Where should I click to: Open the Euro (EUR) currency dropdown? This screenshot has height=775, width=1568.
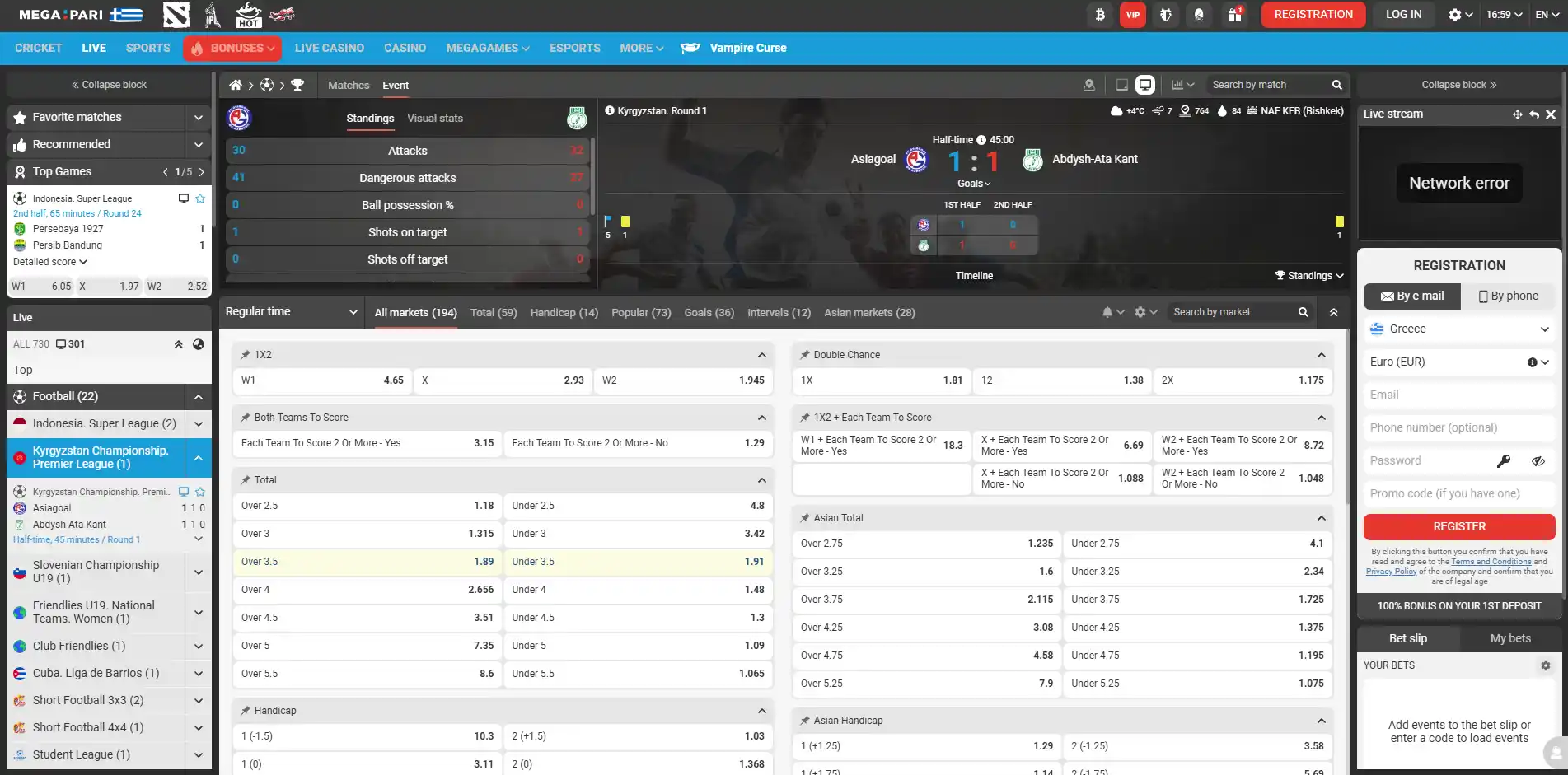(x=1459, y=362)
